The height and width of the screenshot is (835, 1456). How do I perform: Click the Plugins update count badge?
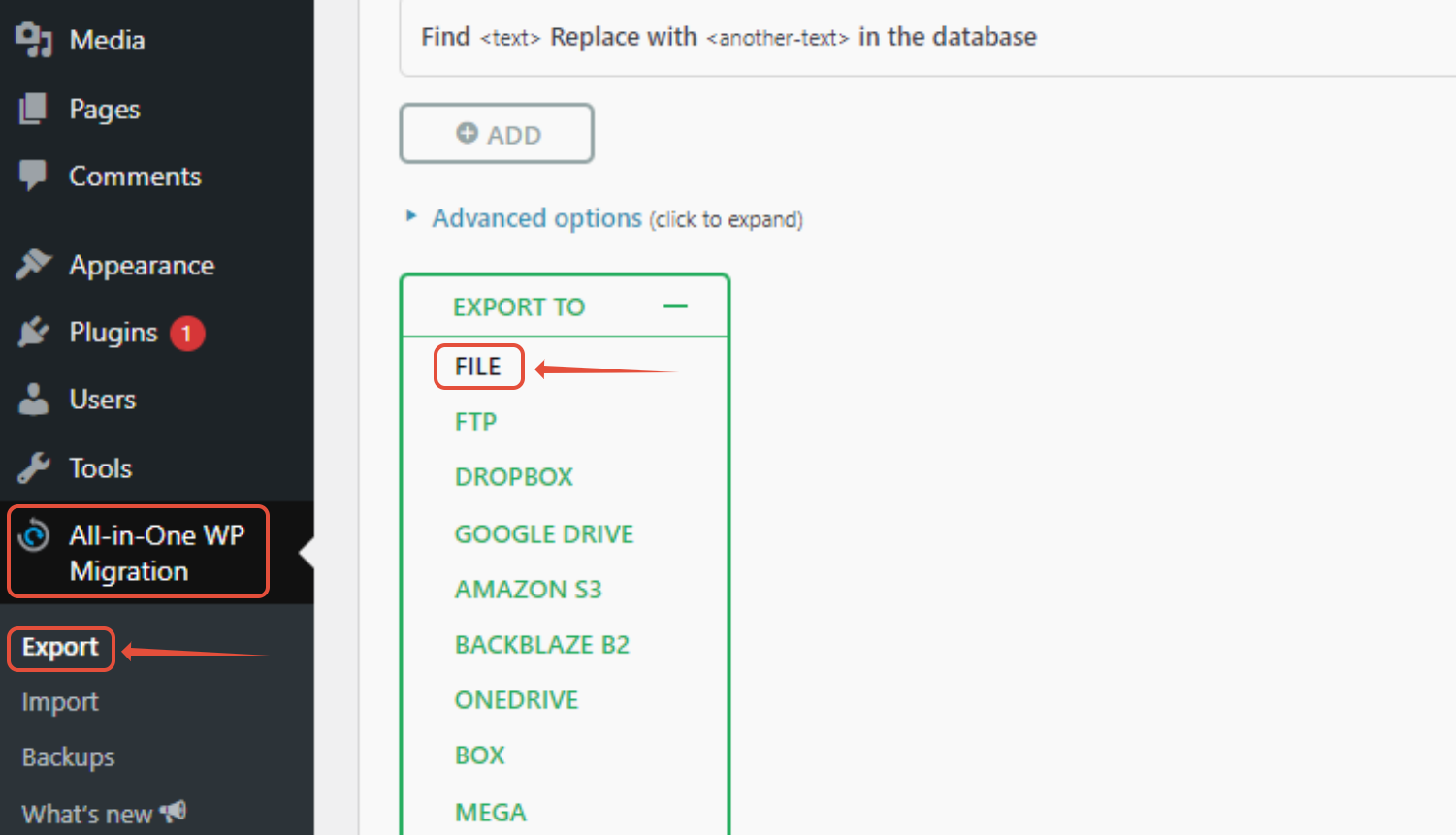[x=187, y=334]
